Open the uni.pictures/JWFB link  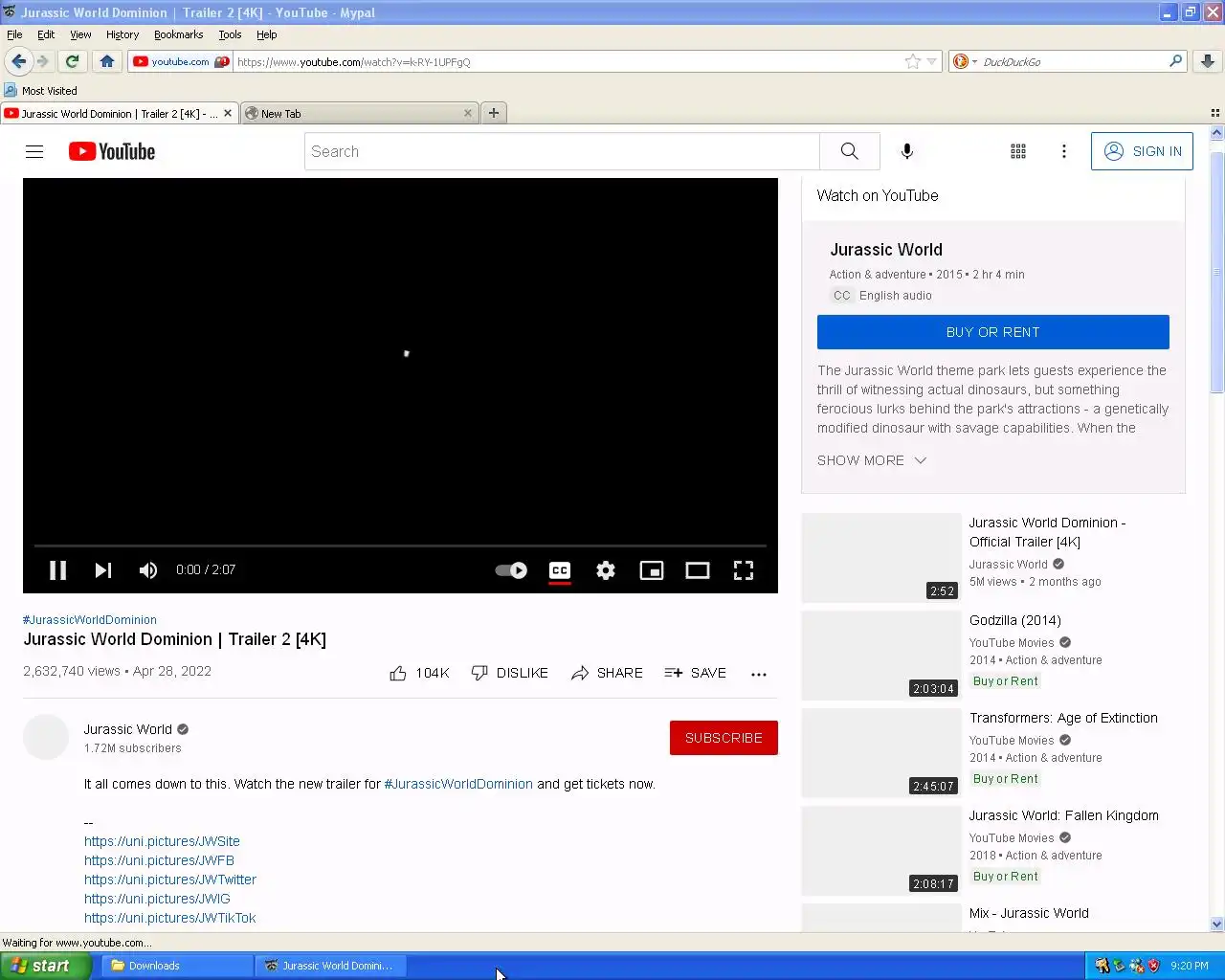coord(159,860)
